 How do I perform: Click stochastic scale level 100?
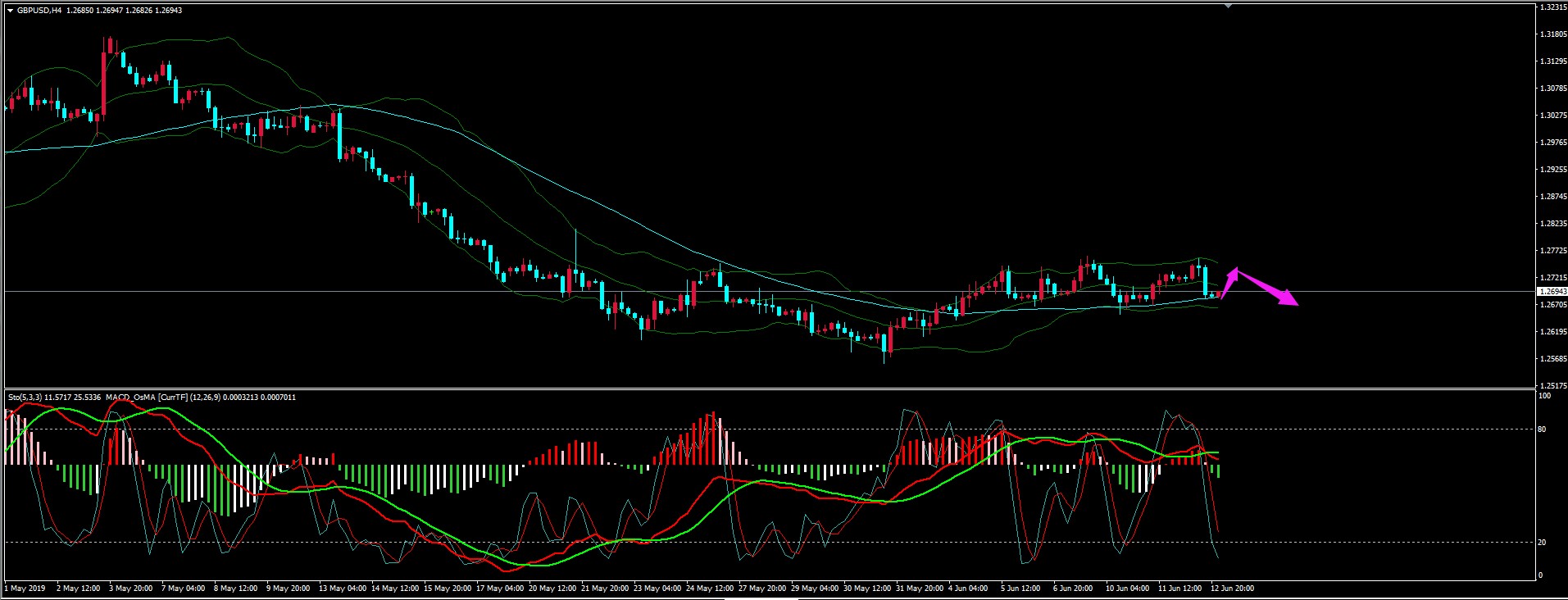(1545, 396)
